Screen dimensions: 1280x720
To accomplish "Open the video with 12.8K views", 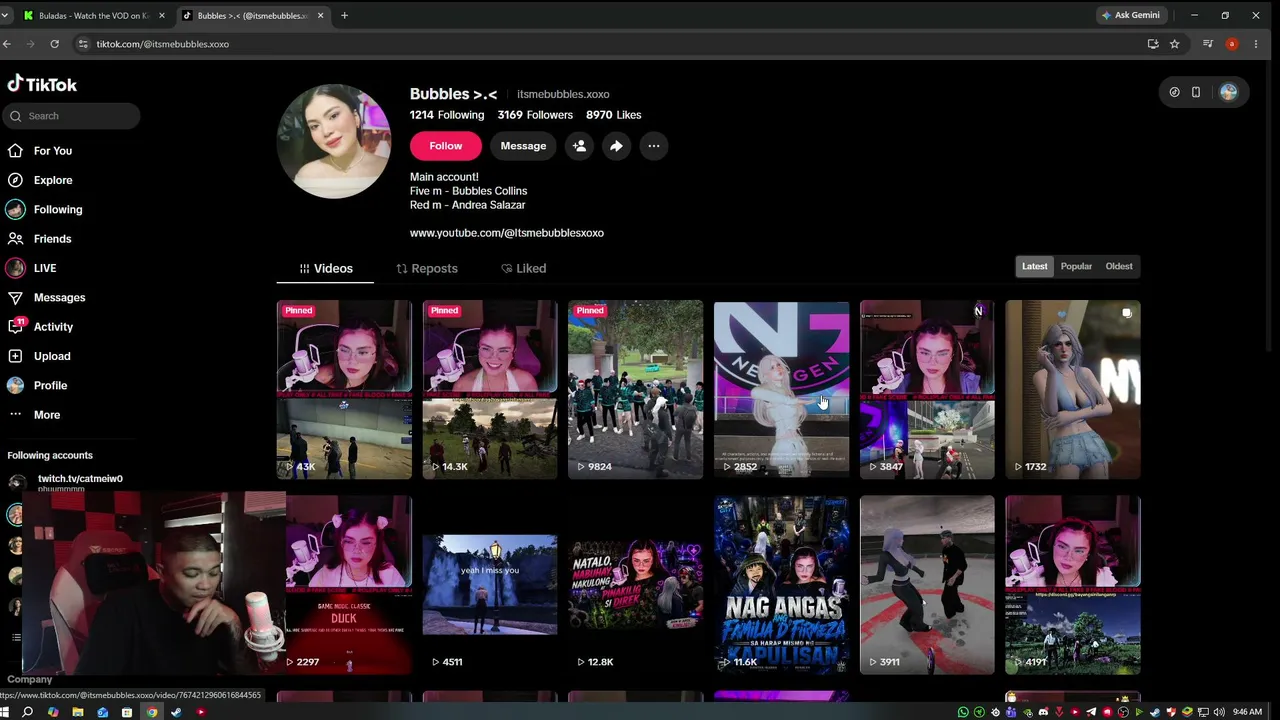I will [x=635, y=585].
